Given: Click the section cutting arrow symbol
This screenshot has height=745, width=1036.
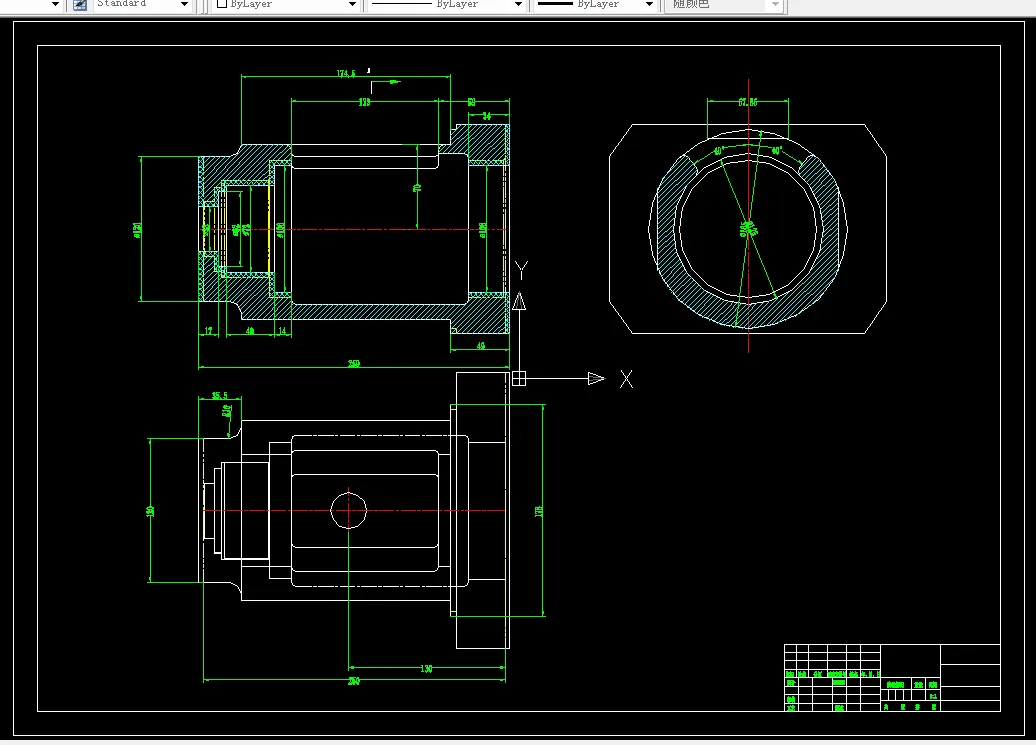Looking at the screenshot, I should pos(385,85).
